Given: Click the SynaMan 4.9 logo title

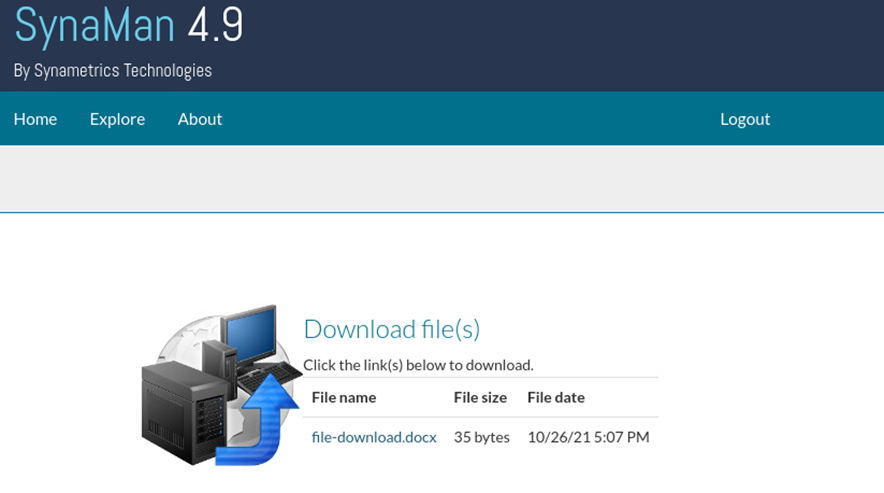Looking at the screenshot, I should point(129,25).
